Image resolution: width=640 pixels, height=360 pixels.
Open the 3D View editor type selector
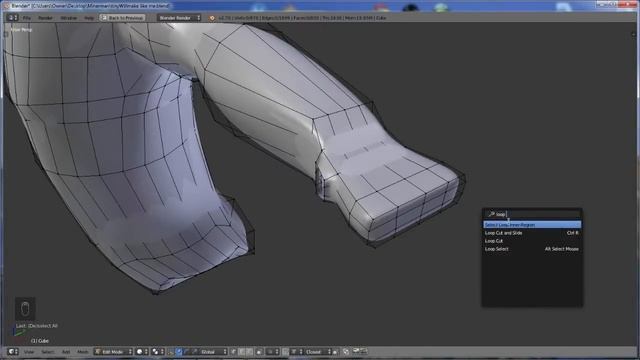pyautogui.click(x=13, y=351)
